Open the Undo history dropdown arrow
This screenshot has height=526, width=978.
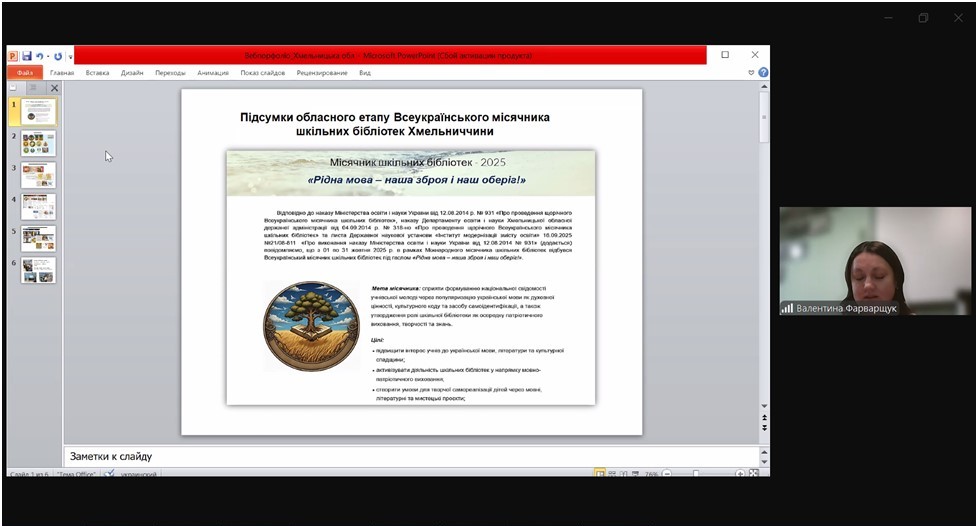click(47, 57)
